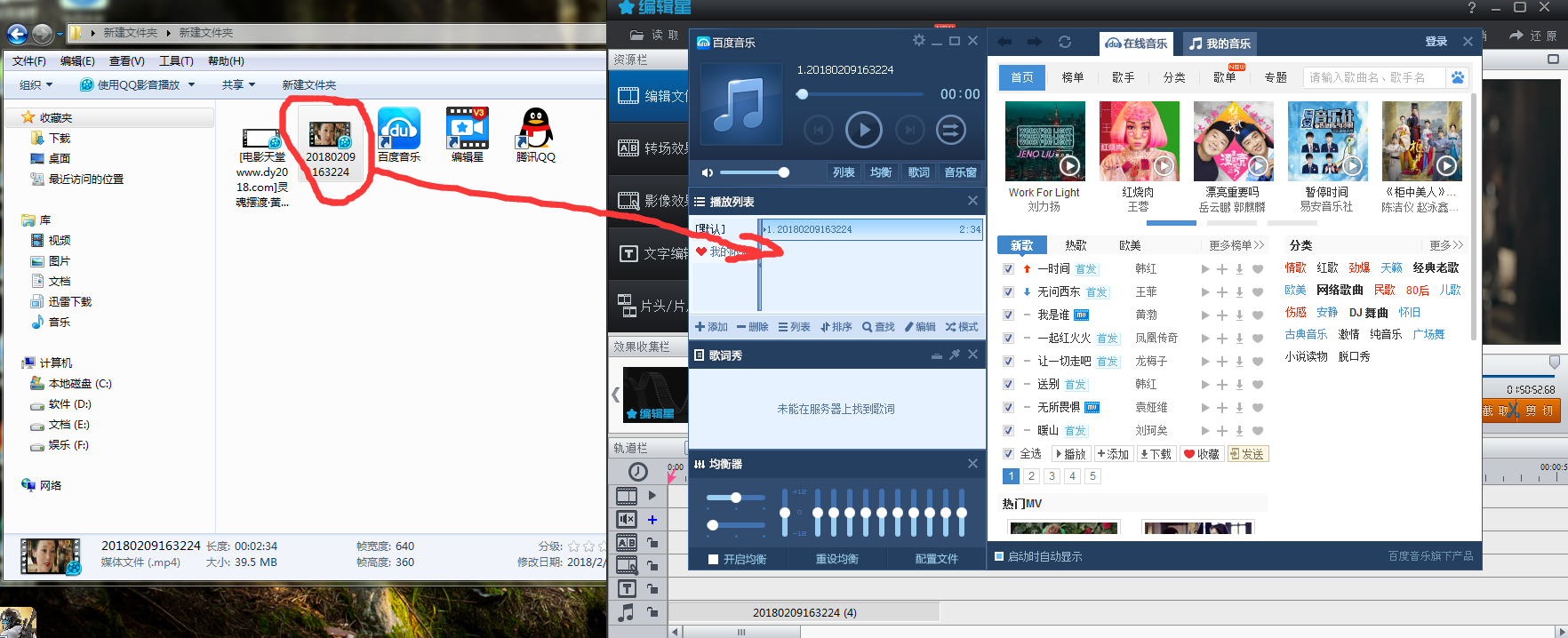The image size is (1568, 638).
Task: Uncheck the checkbox for song 送别
Action: click(x=1008, y=385)
